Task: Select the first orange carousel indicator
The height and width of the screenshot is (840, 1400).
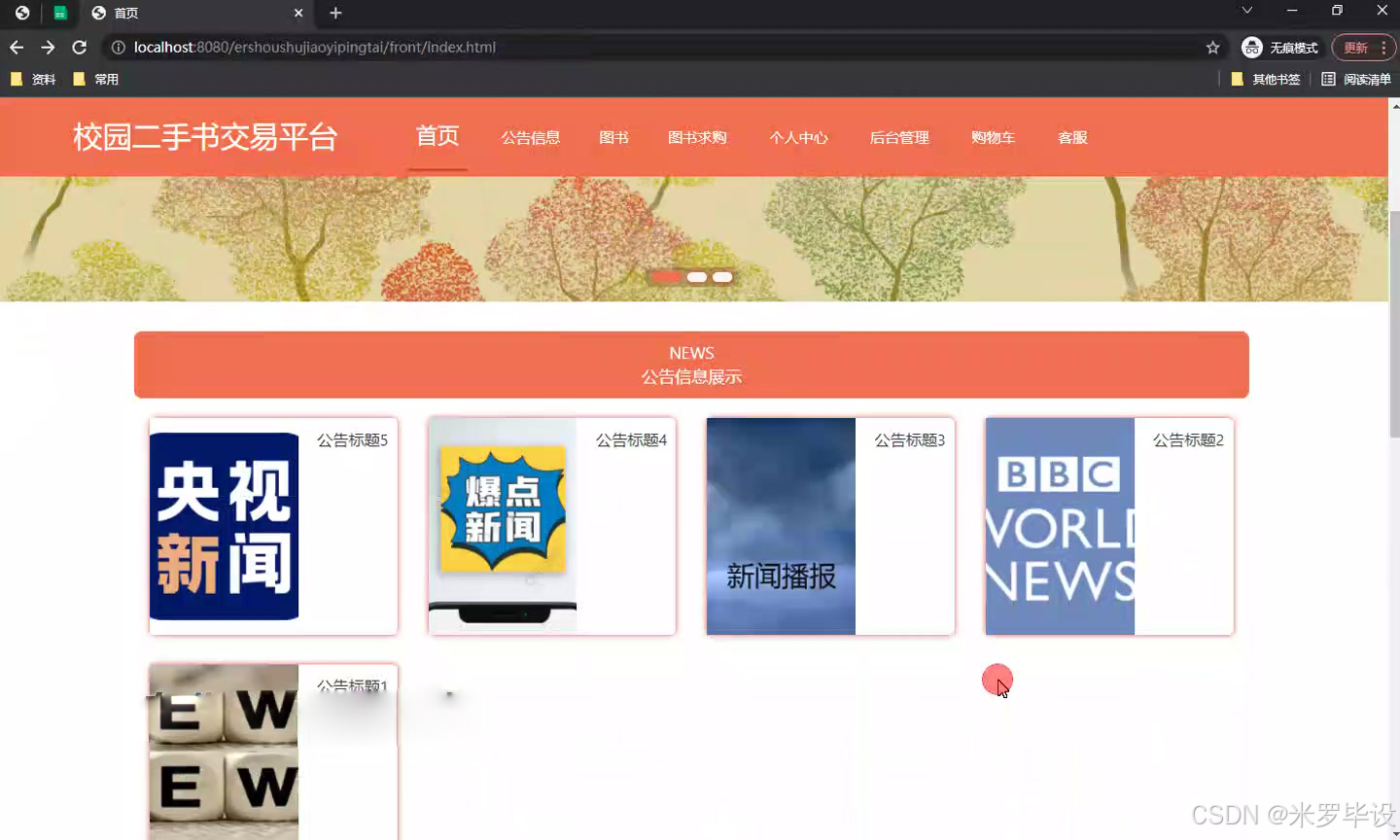Action: click(x=666, y=277)
